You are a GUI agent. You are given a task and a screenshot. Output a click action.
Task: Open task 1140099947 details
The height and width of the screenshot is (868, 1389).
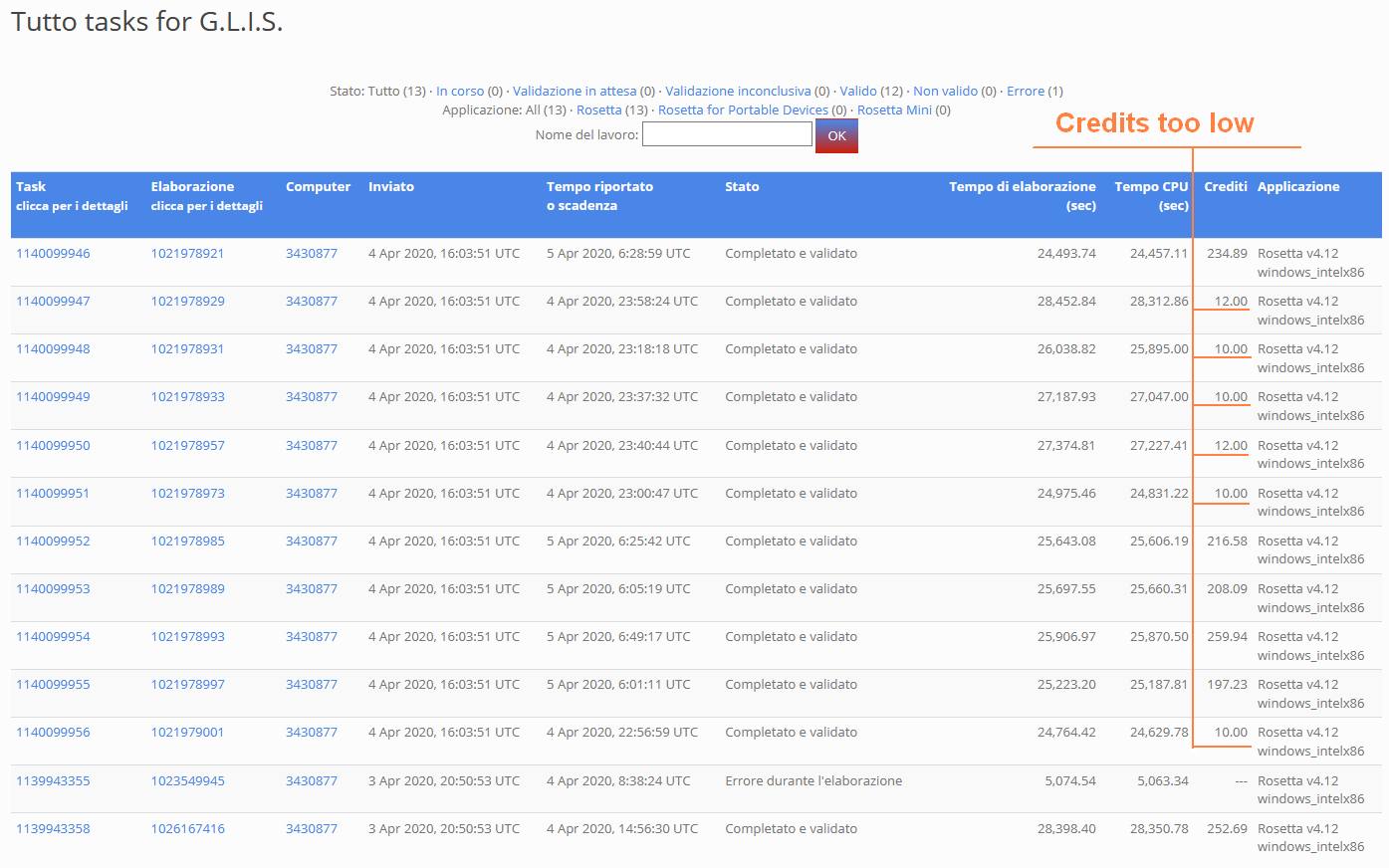(53, 301)
